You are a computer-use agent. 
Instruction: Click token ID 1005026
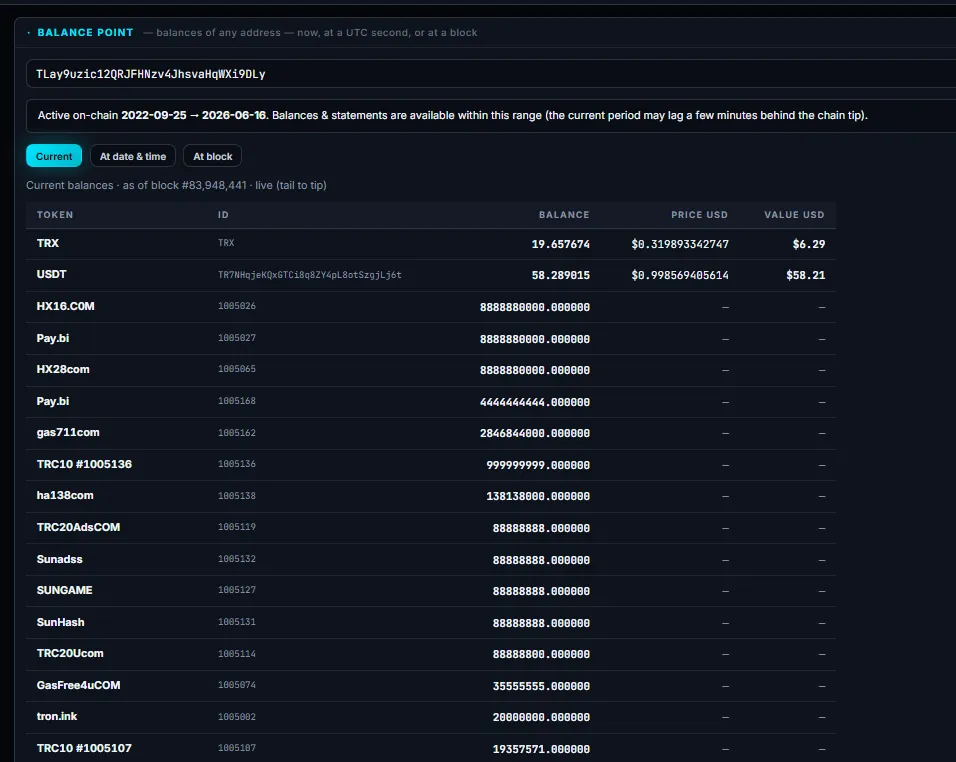tap(237, 306)
